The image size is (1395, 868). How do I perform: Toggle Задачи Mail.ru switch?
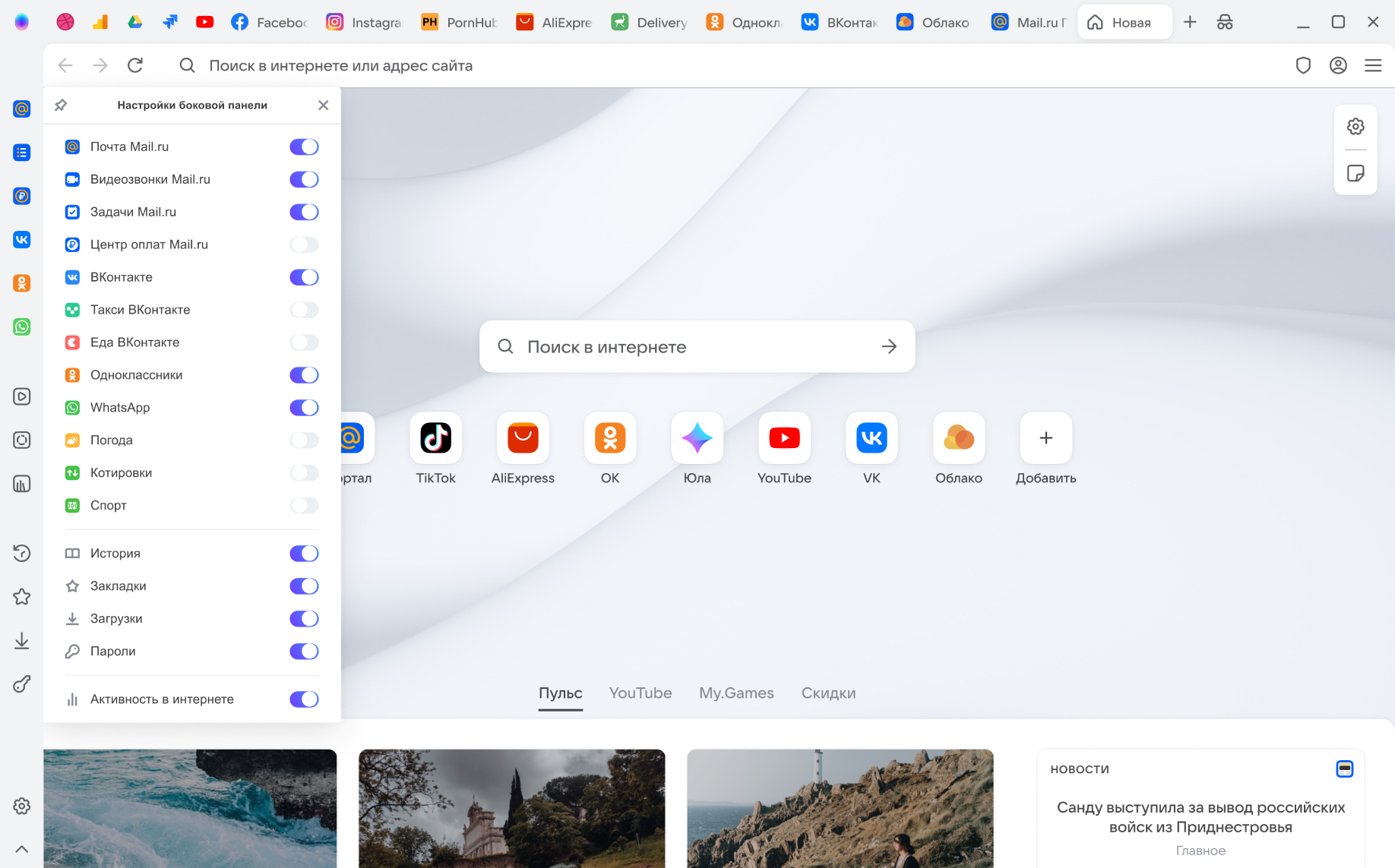tap(304, 212)
